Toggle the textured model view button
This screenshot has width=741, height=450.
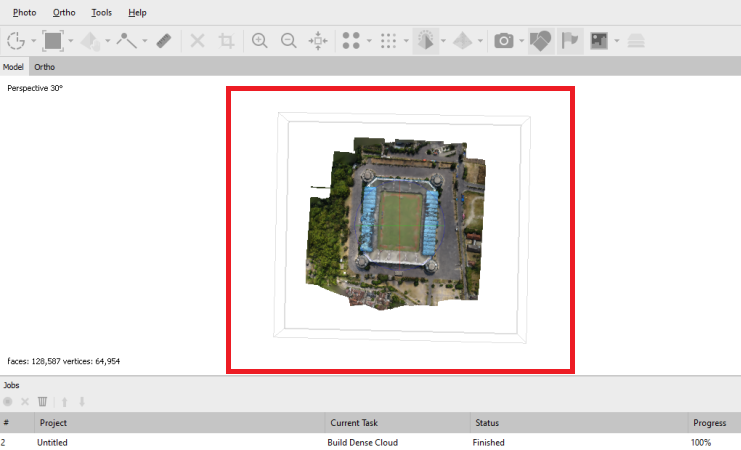pyautogui.click(x=425, y=41)
